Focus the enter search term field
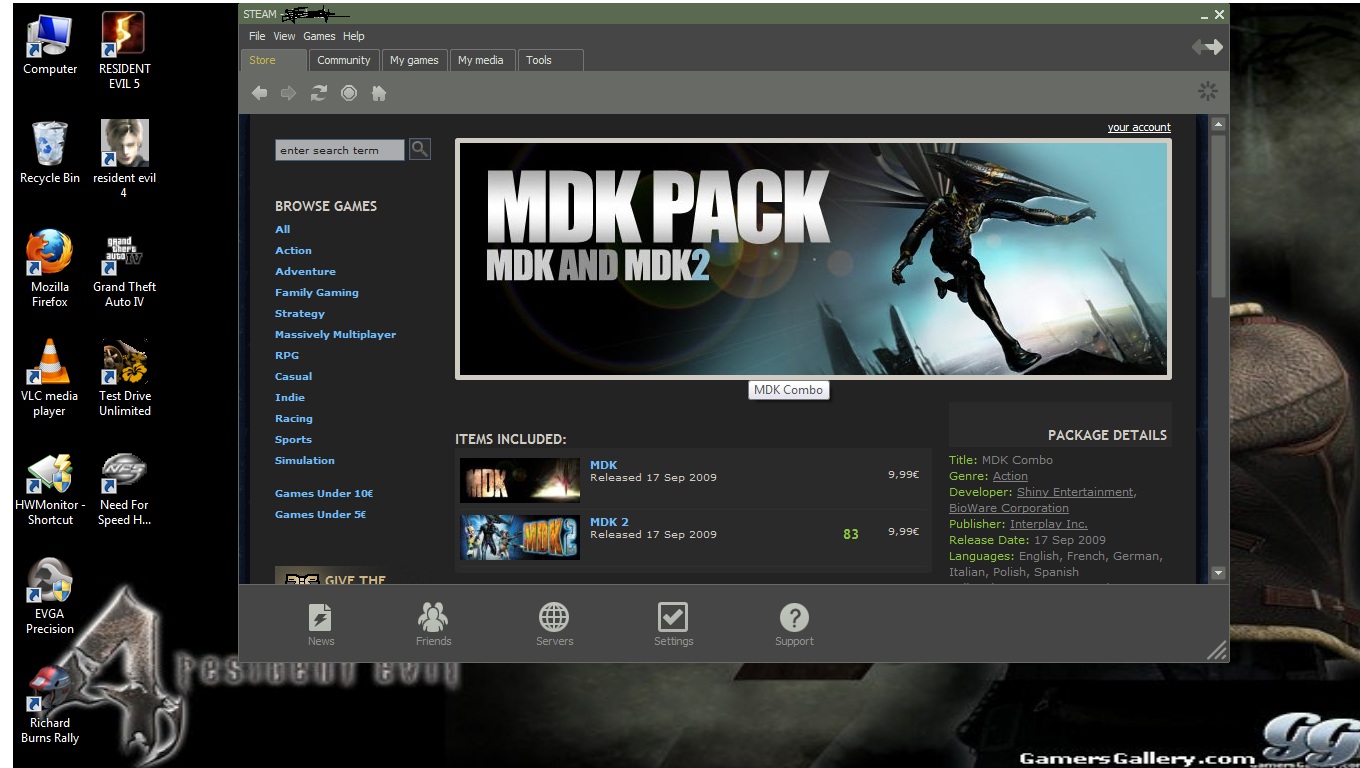Viewport: 1360px width, 768px height. click(340, 150)
